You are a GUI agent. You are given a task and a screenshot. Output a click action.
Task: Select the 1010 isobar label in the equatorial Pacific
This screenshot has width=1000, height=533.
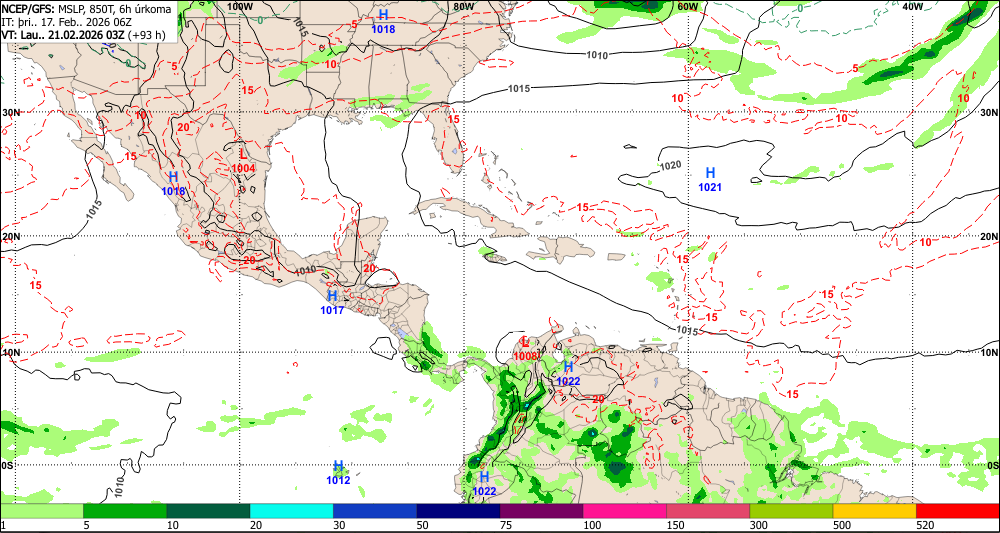[x=119, y=486]
